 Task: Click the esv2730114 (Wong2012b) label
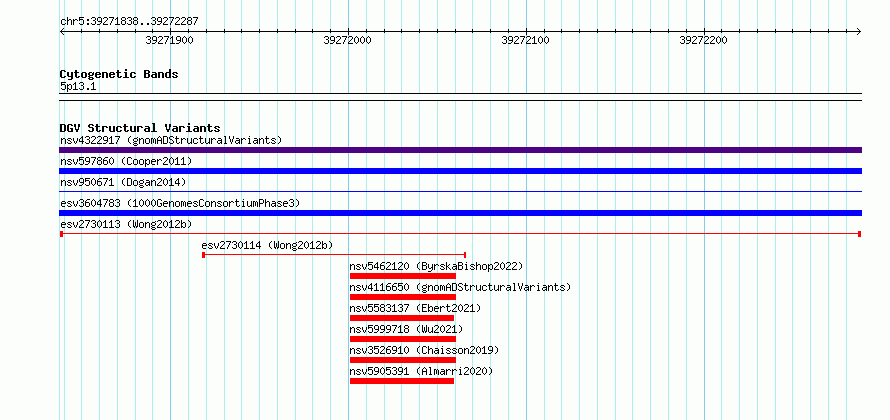coord(267,245)
